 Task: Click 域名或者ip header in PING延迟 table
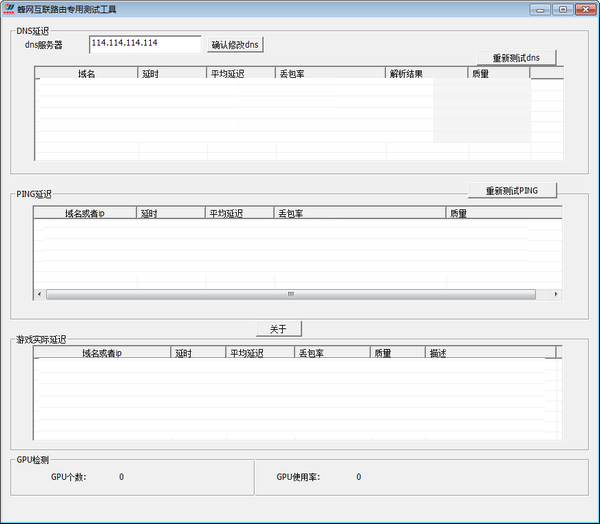coord(84,213)
